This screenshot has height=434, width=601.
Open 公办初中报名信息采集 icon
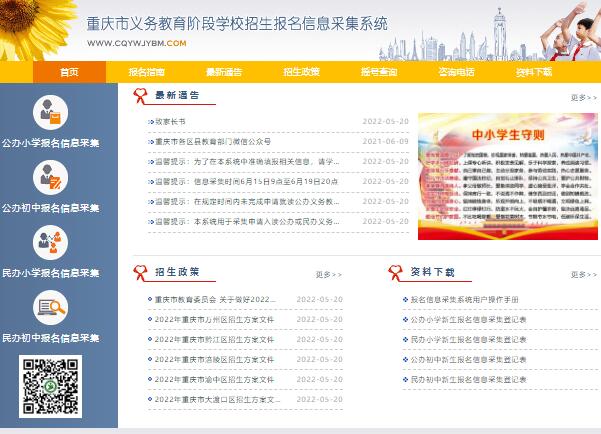coord(50,178)
